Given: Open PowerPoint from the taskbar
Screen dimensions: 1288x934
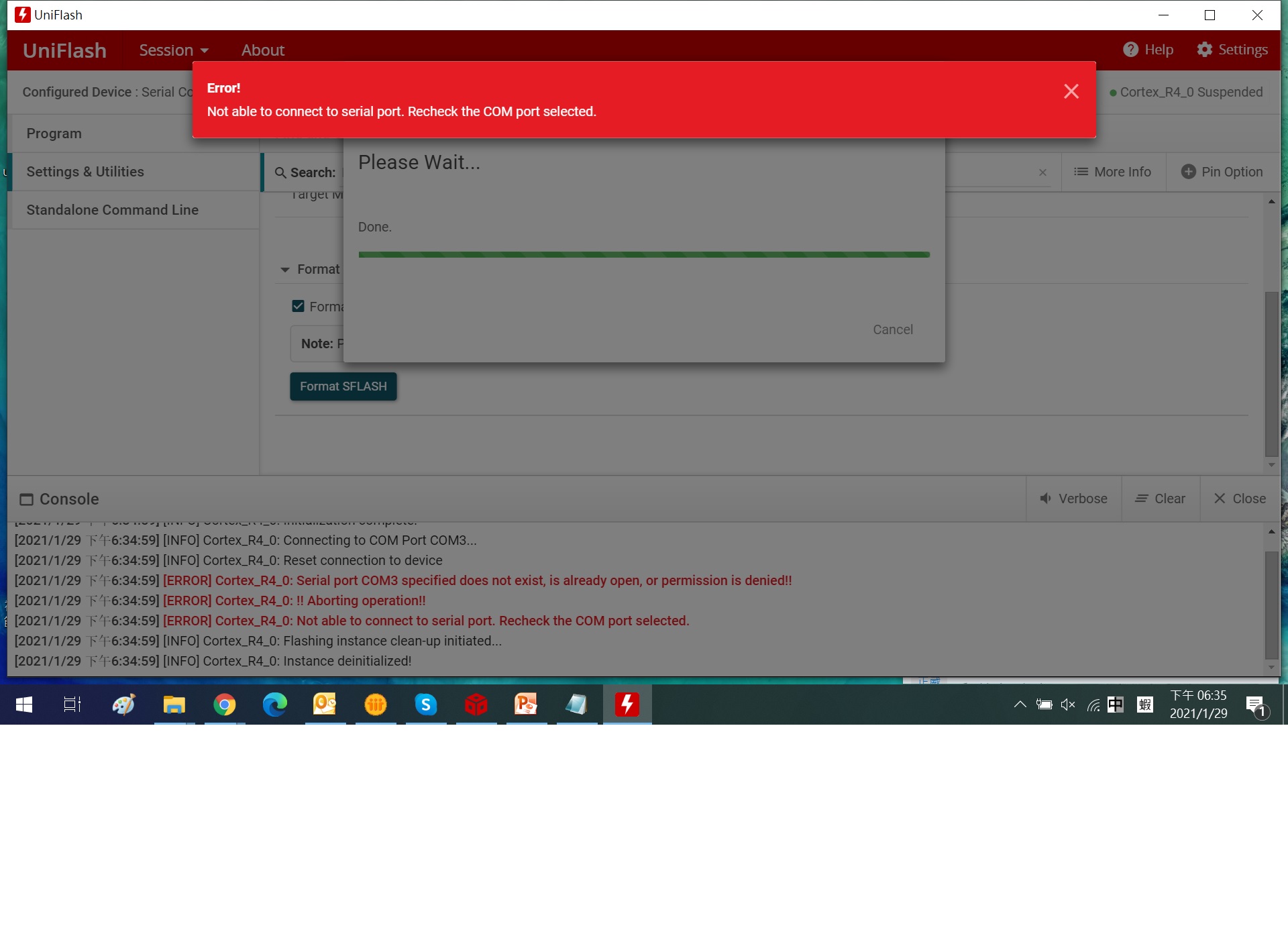Looking at the screenshot, I should (527, 705).
